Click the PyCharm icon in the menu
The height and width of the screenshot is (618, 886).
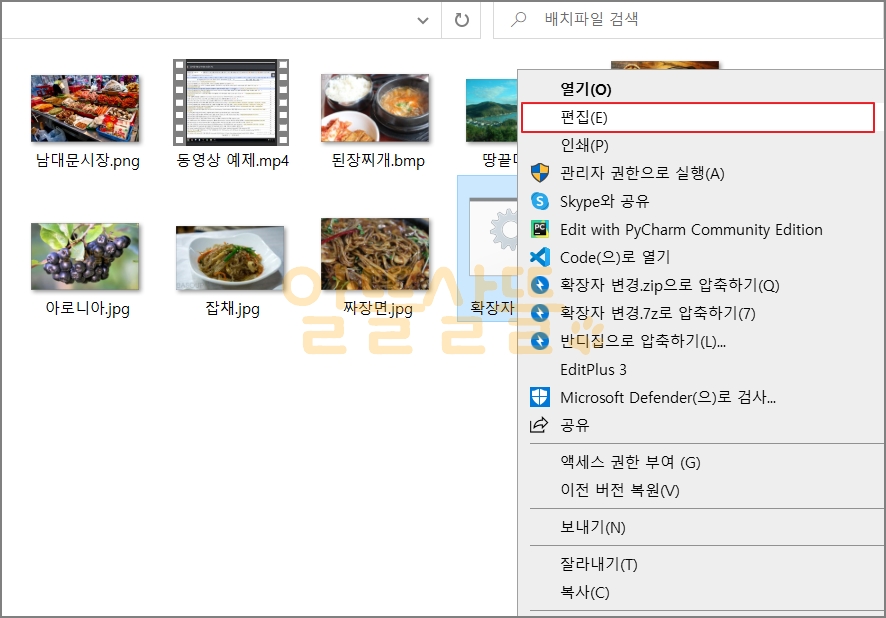tap(540, 229)
